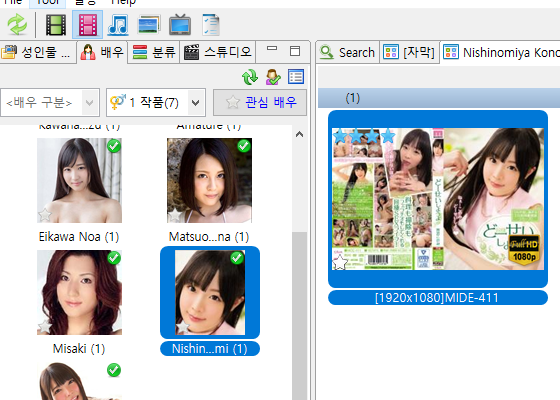Select the green film strip video icon
Viewport: 560px width, 400px height.
click(x=56, y=25)
